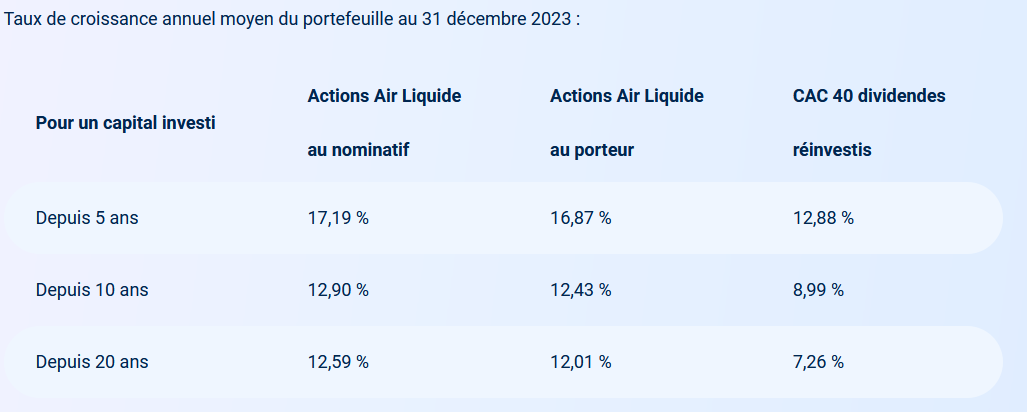
Task: Click the 12,88 % CAC 40 value
Action: [x=823, y=218]
